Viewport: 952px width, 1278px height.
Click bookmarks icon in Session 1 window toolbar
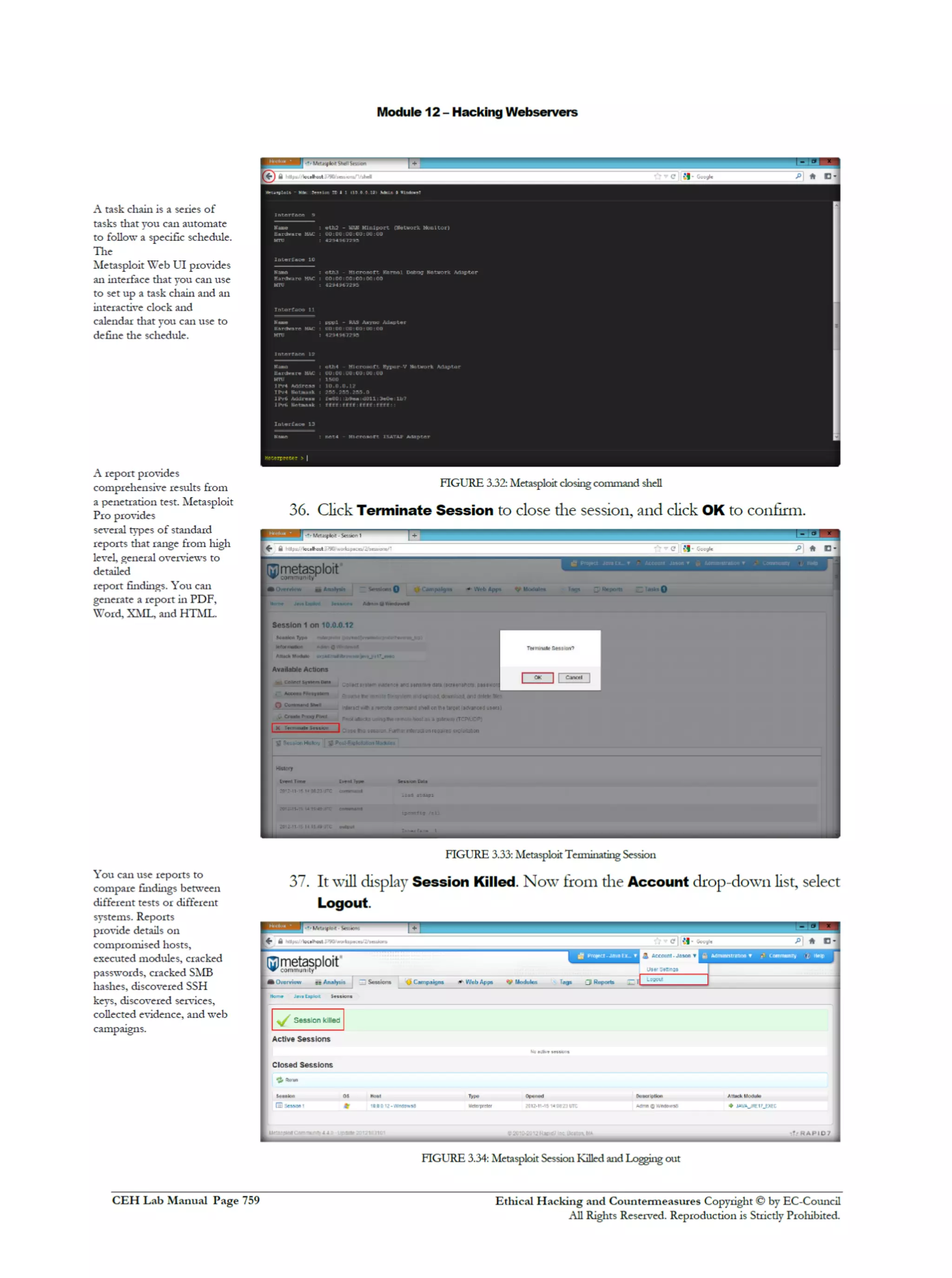(829, 549)
